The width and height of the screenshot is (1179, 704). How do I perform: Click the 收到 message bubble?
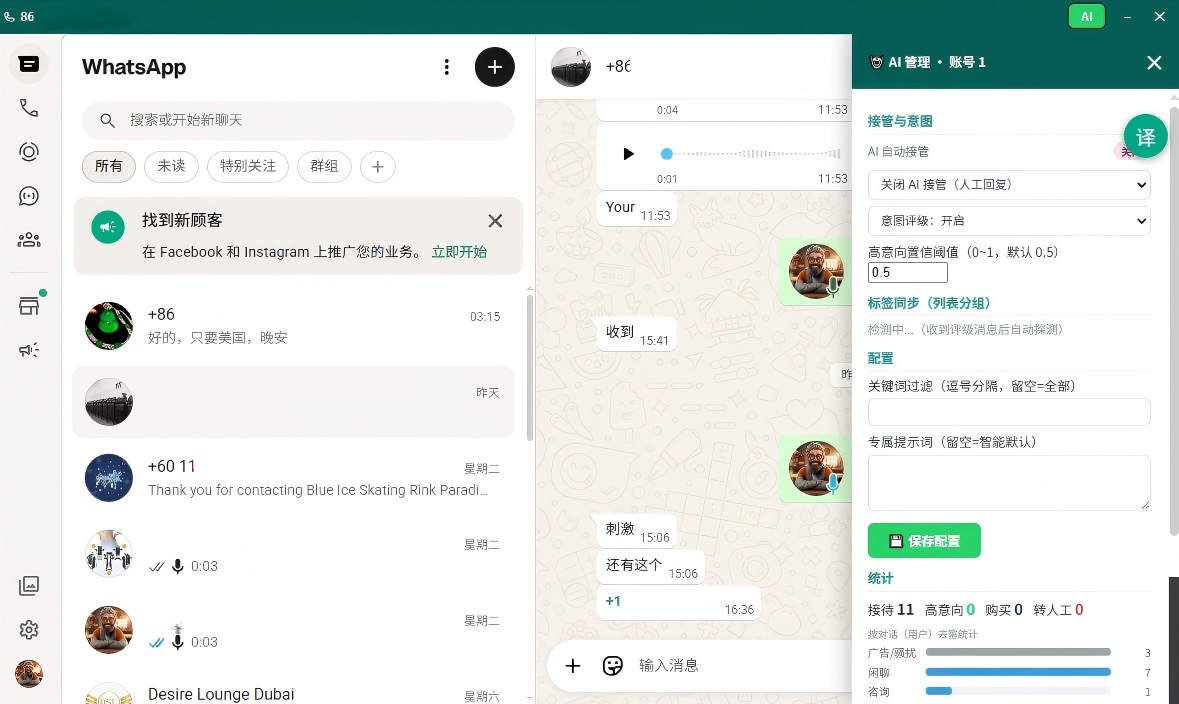pos(637,334)
